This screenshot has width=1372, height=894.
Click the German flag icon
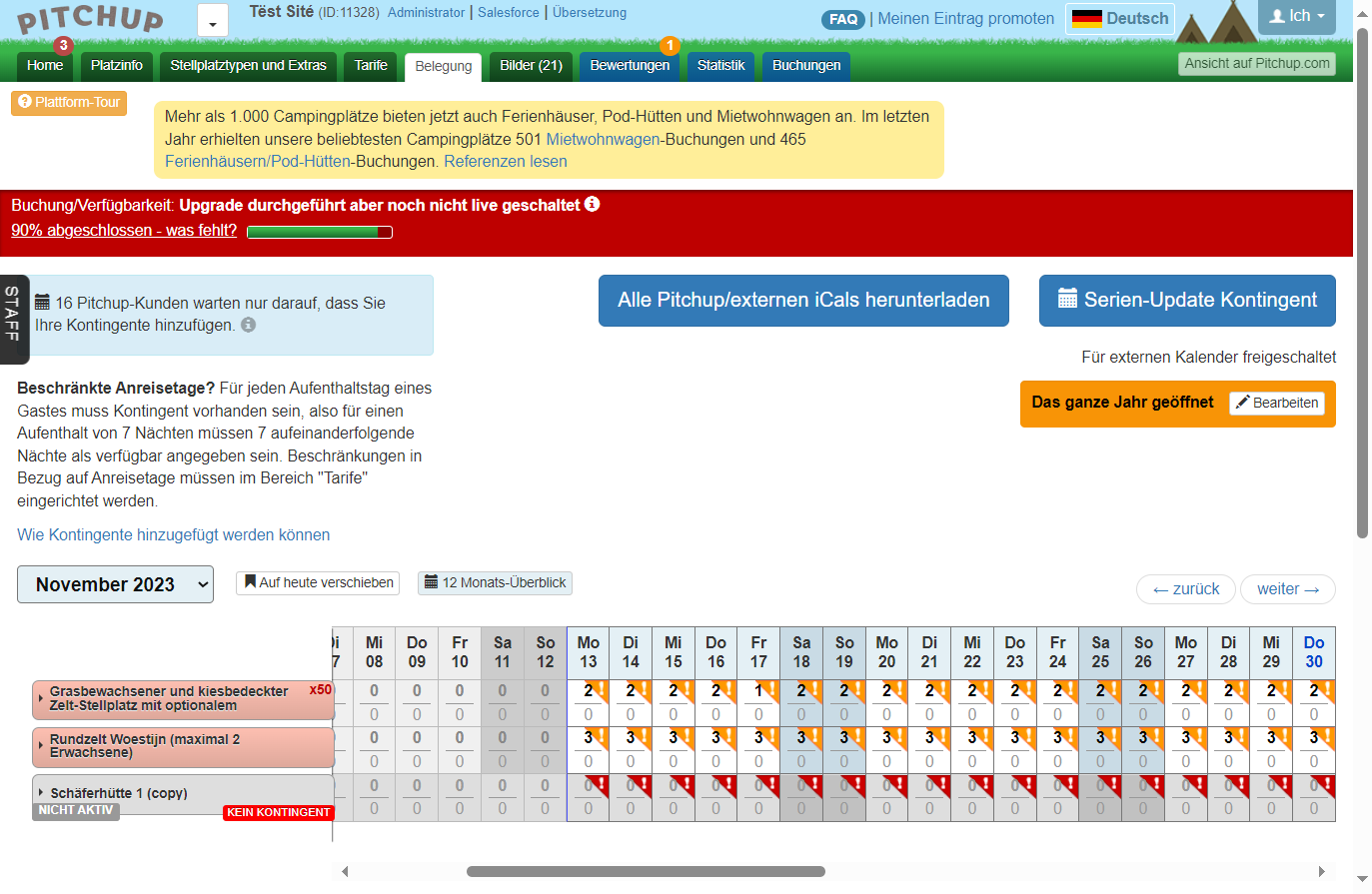[1086, 18]
